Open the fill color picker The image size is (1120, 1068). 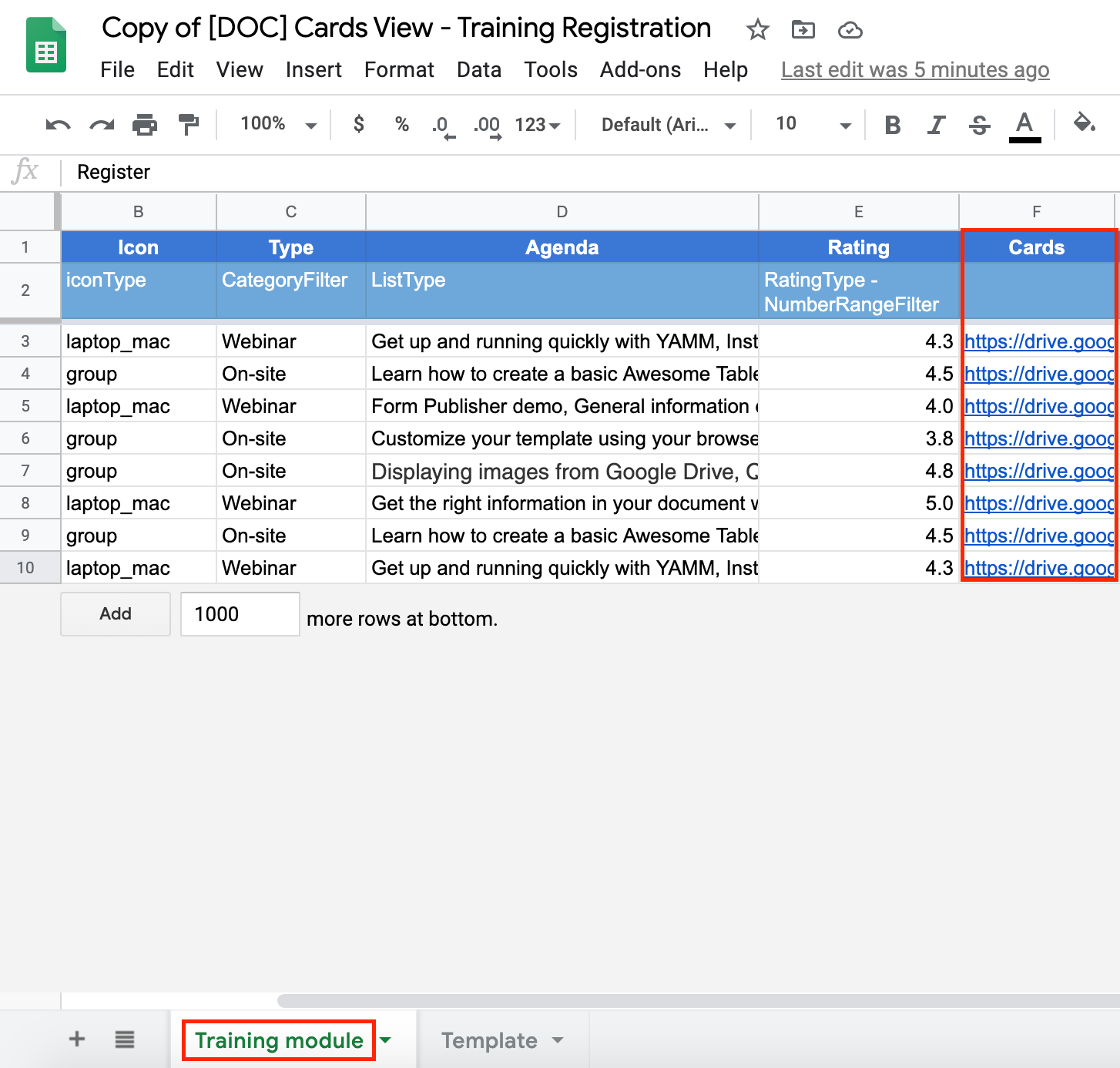(1085, 123)
